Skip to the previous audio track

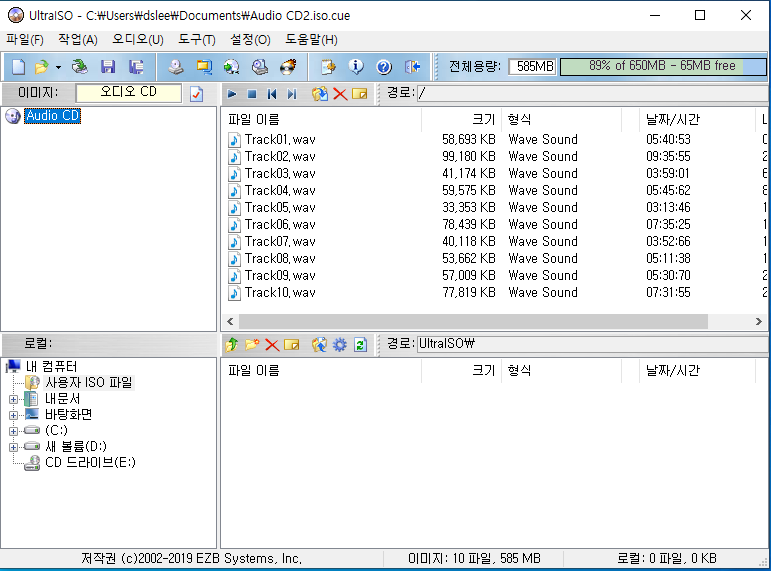point(272,93)
